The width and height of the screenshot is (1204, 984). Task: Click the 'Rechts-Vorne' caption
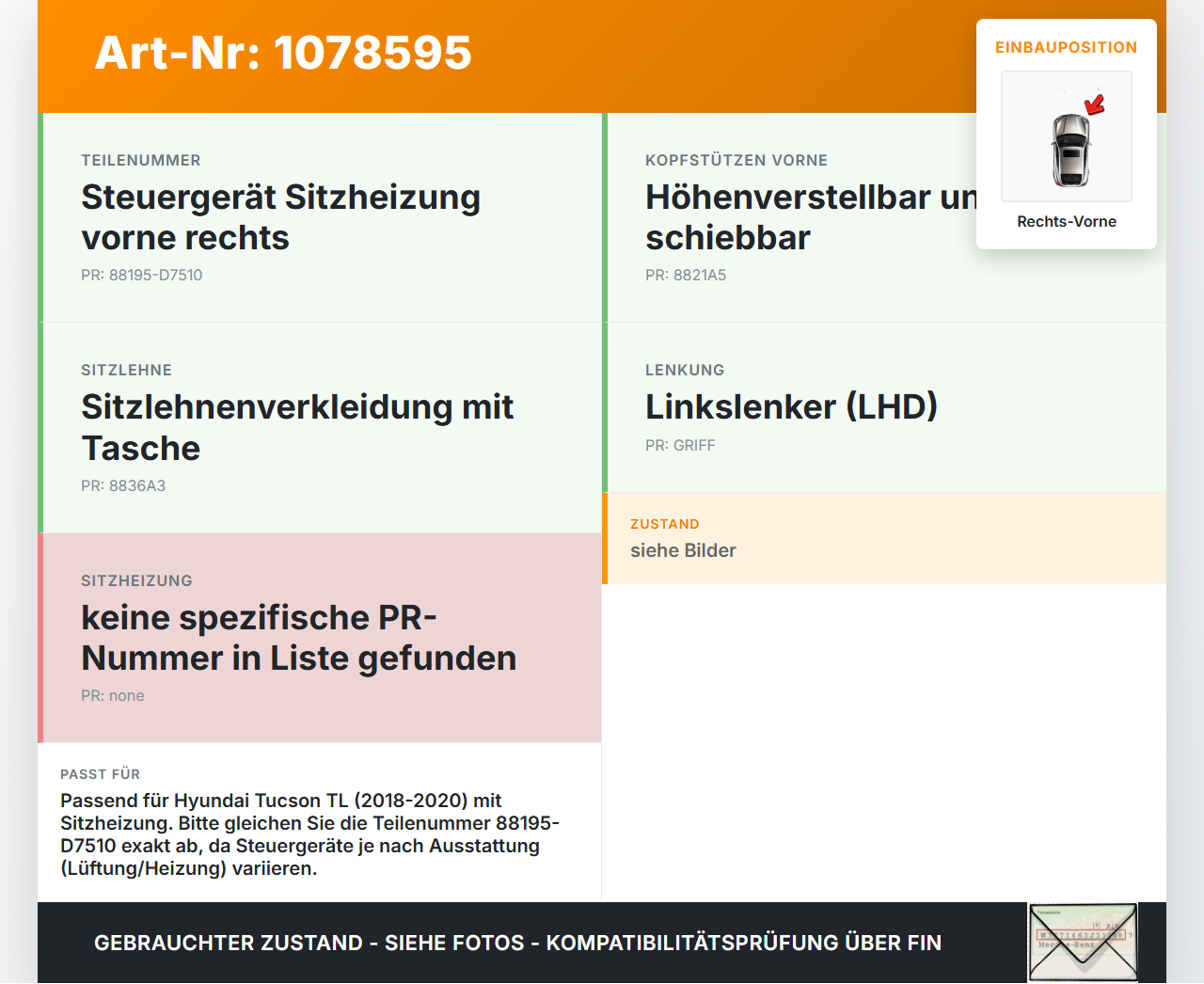(x=1067, y=222)
